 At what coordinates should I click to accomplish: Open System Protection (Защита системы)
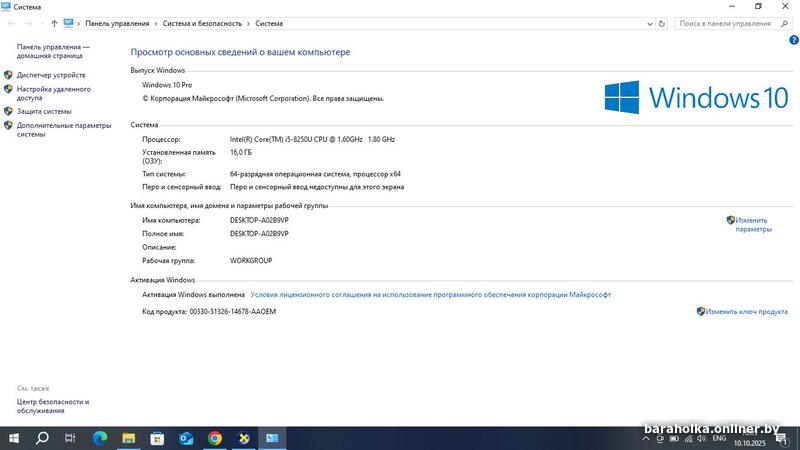[44, 111]
